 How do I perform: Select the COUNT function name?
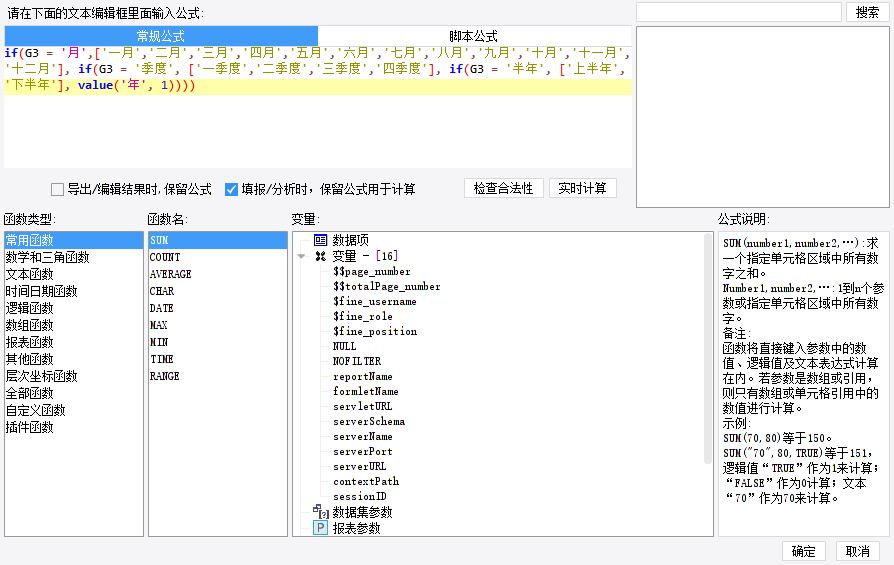[x=218, y=257]
